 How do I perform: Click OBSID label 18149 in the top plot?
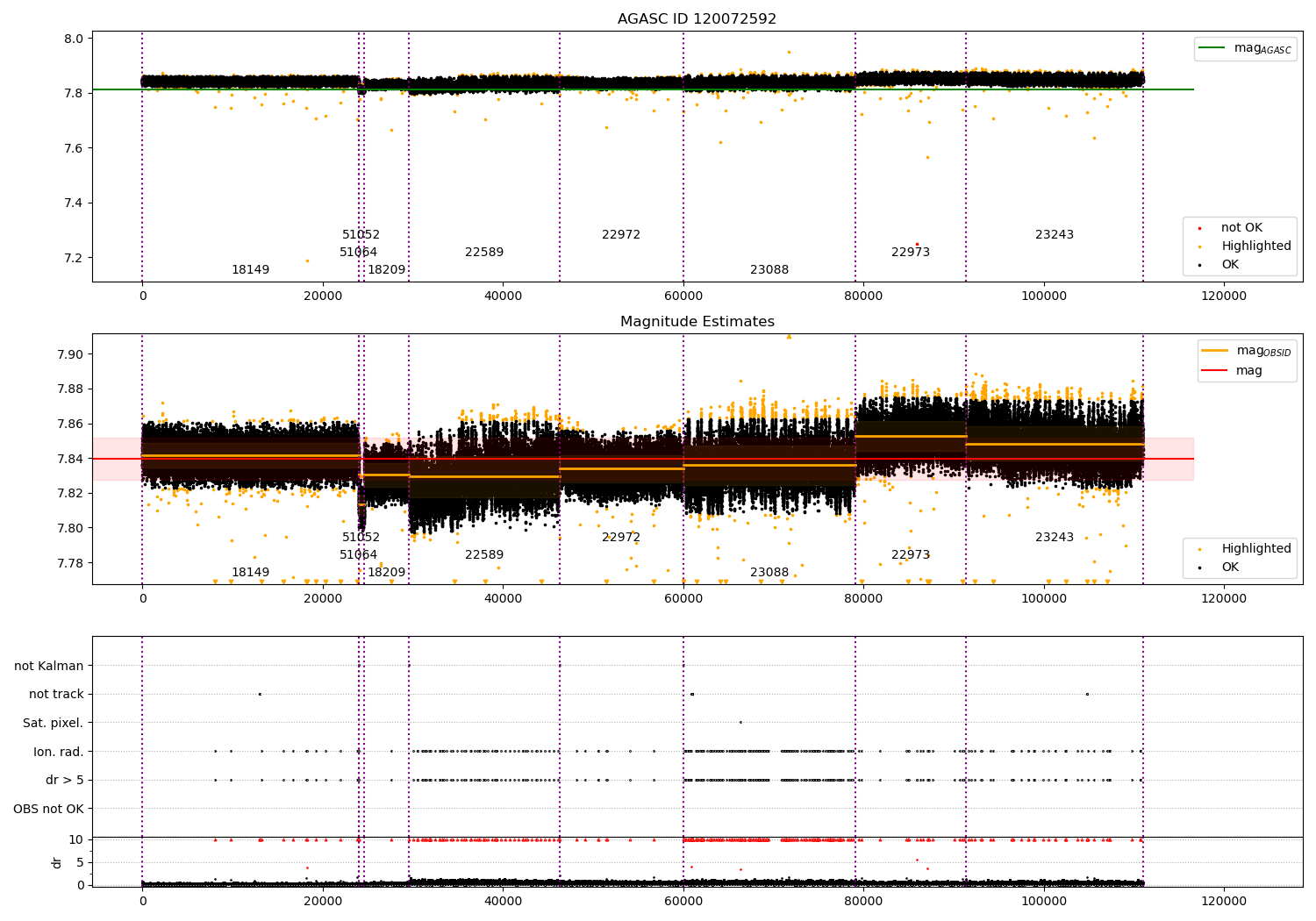pos(251,270)
